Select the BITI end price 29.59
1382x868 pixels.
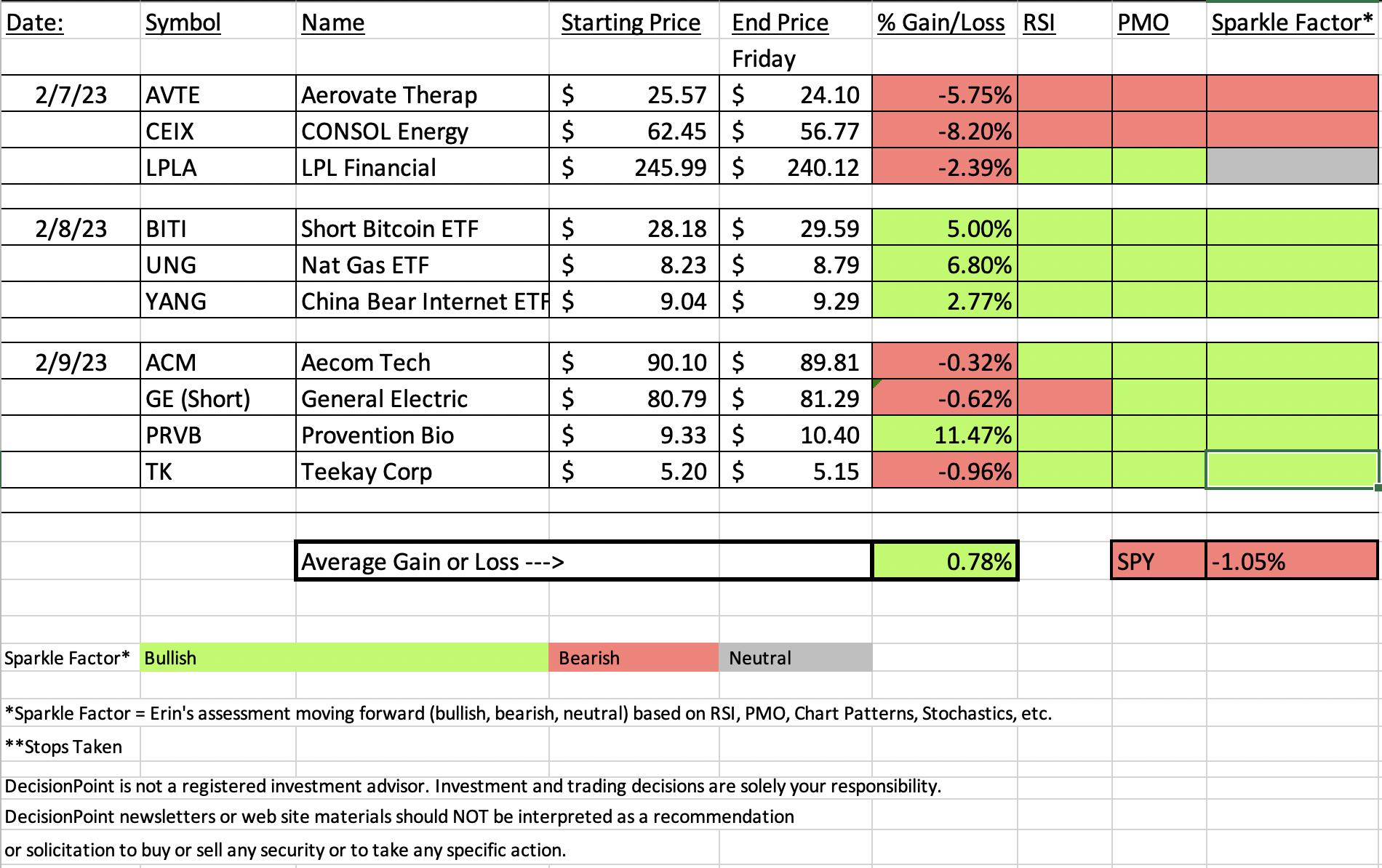pyautogui.click(x=795, y=228)
